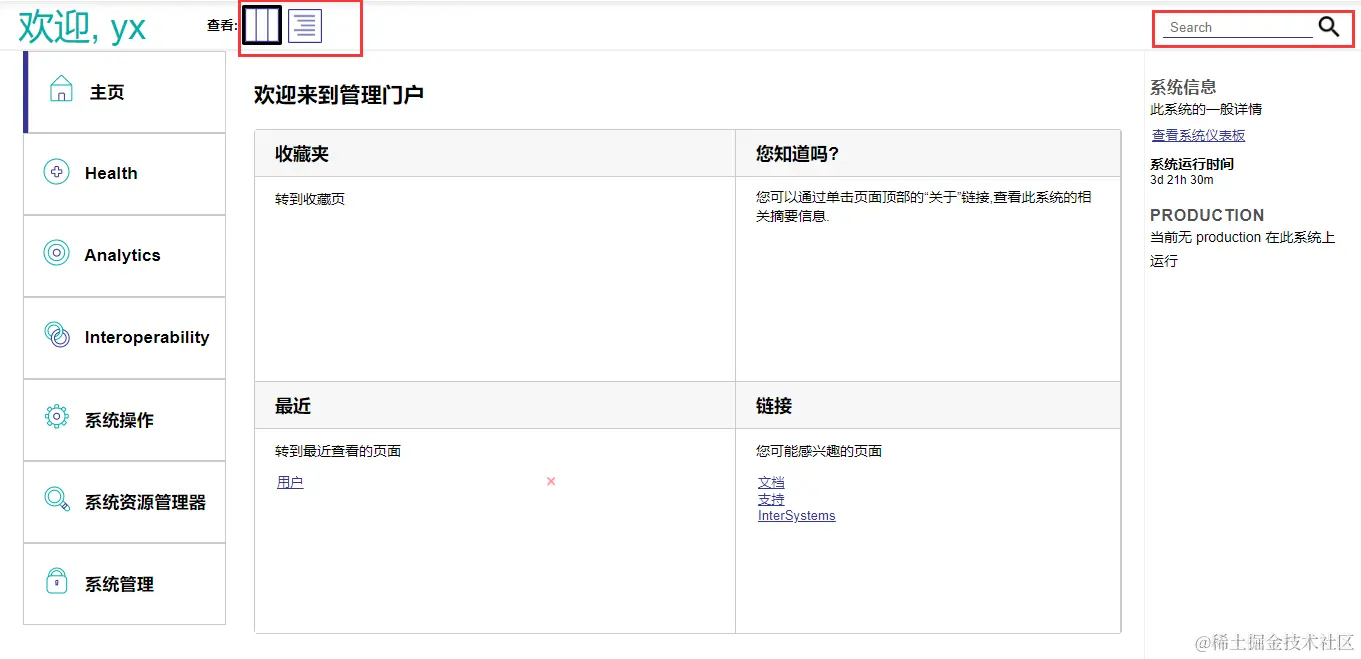1361x659 pixels.
Task: Open the Analytics menu
Action: [125, 256]
